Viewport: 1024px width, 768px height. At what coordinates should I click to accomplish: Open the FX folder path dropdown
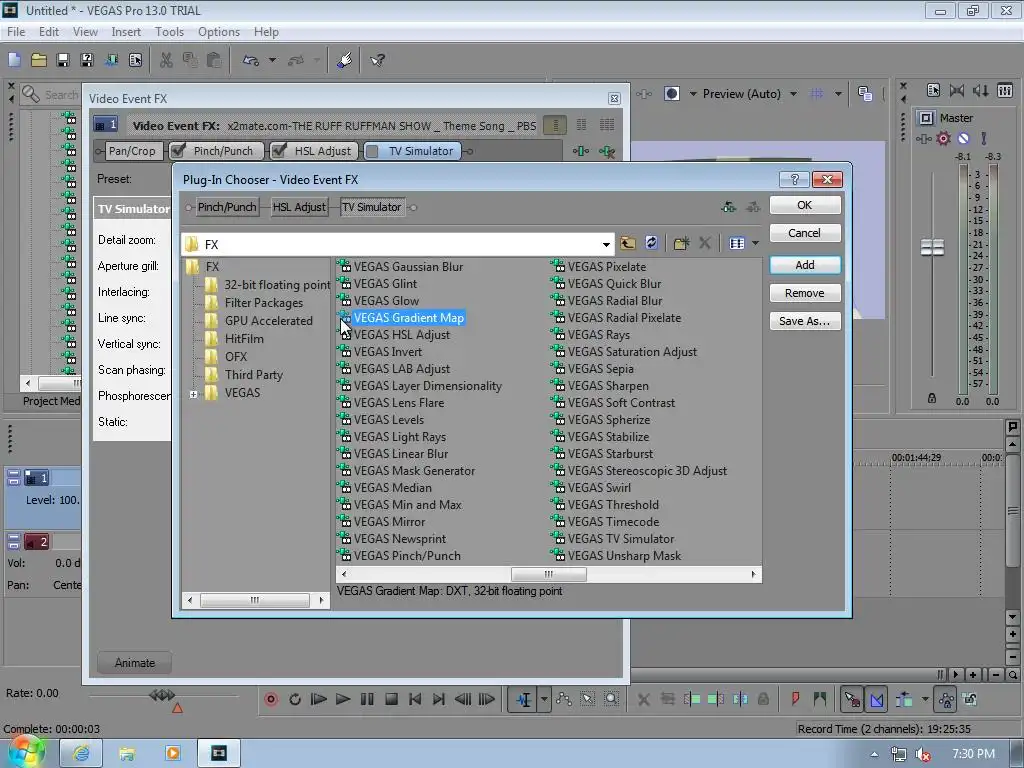tap(606, 244)
